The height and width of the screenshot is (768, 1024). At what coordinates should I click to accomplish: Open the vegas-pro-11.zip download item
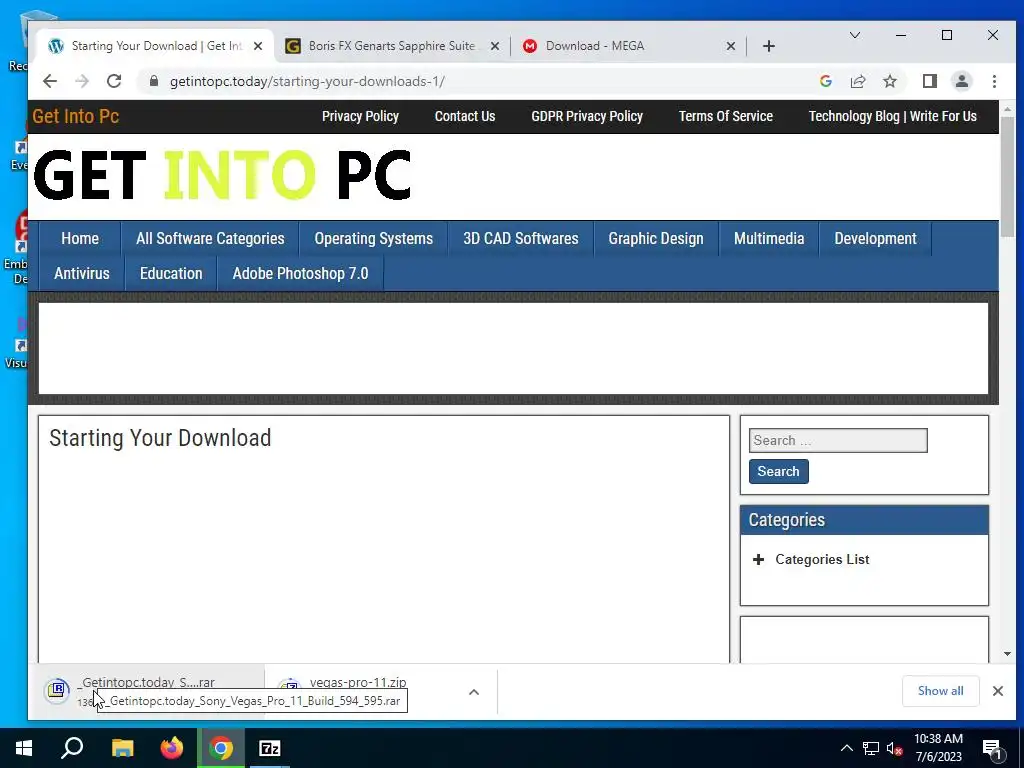(x=358, y=682)
